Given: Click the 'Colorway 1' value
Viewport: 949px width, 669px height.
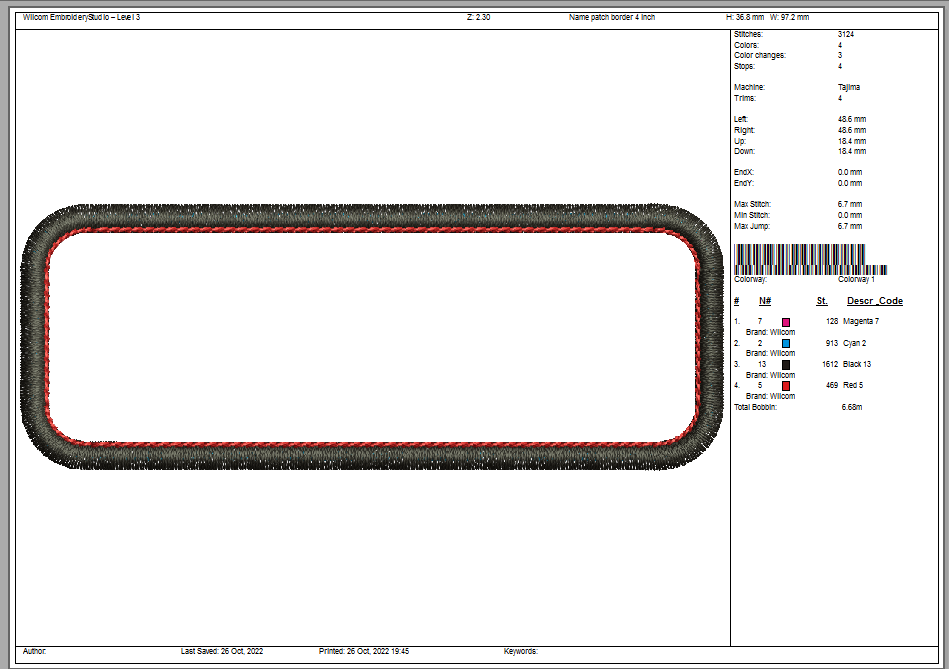Looking at the screenshot, I should pos(856,280).
